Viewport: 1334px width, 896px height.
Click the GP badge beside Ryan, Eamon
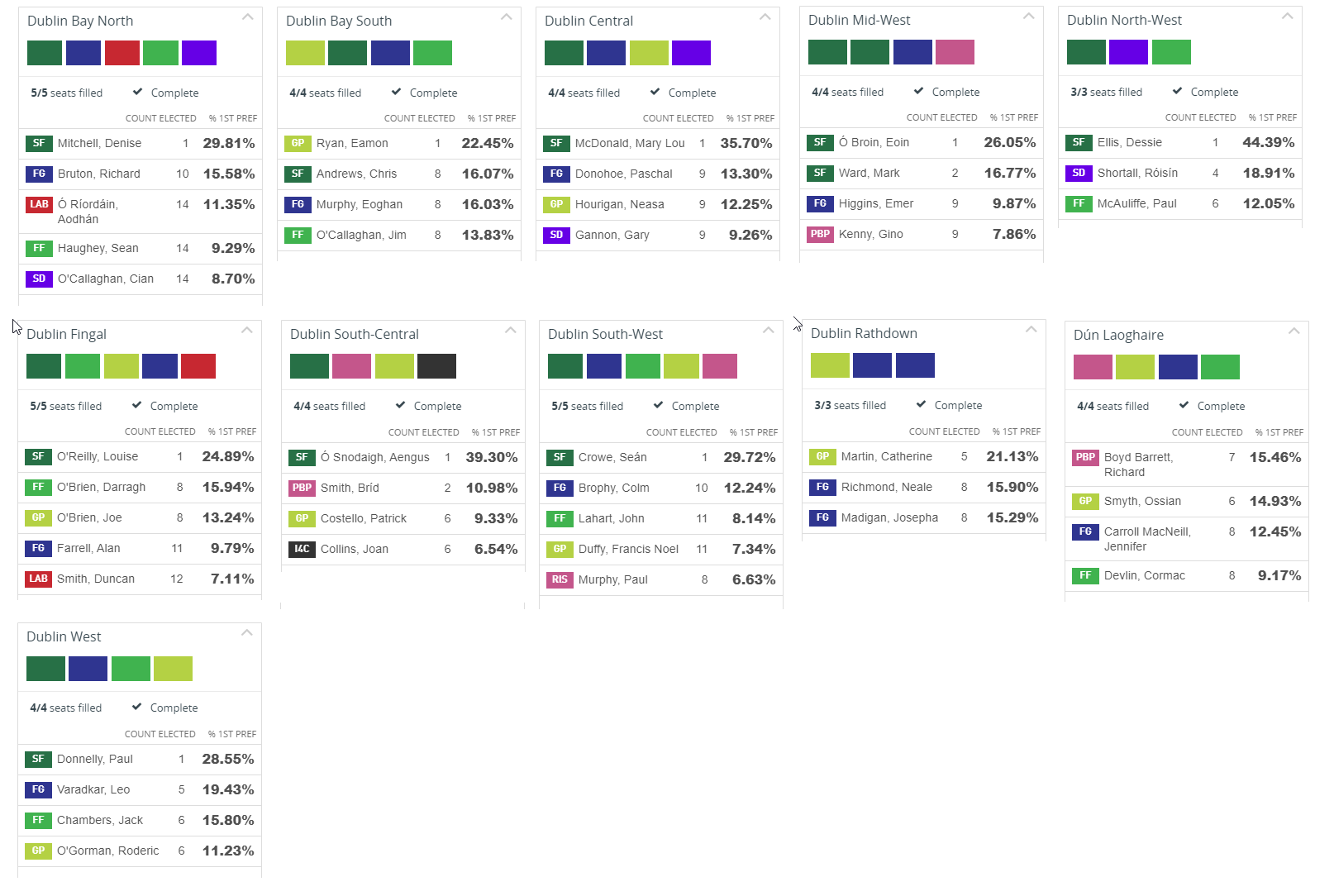tap(298, 143)
